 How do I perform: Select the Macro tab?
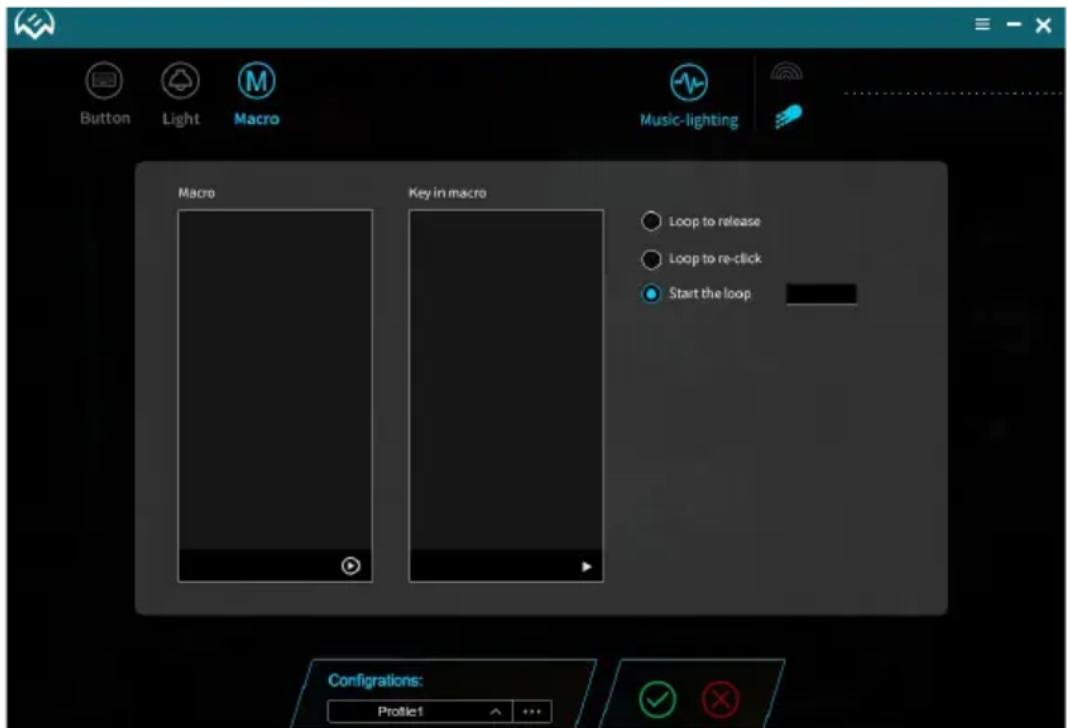click(x=257, y=94)
